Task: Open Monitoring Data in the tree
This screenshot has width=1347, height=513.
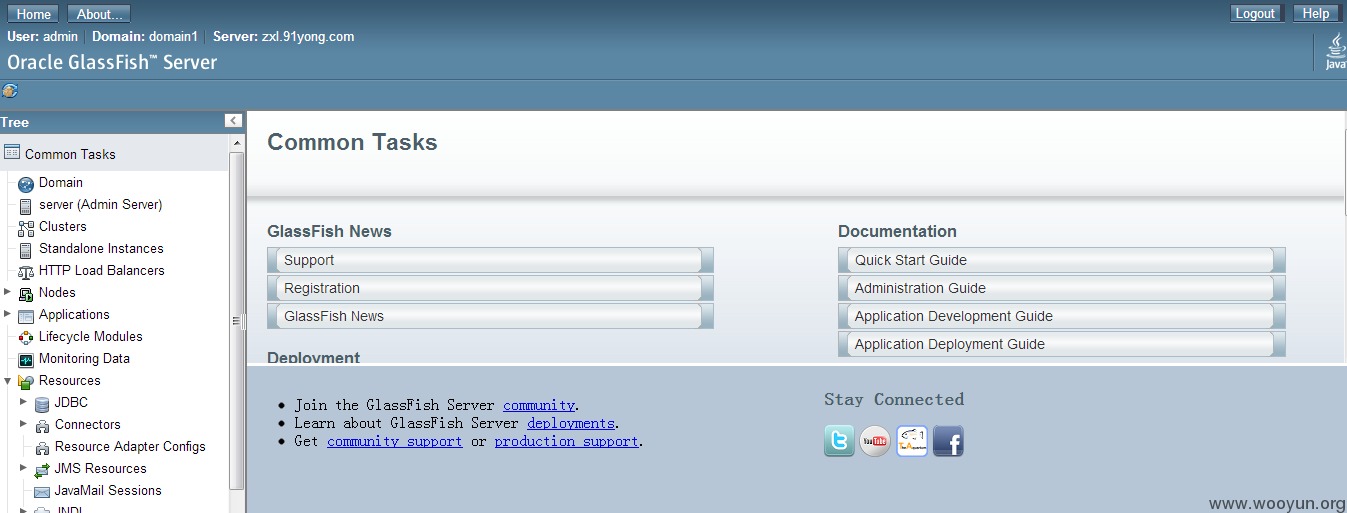Action: click(84, 358)
